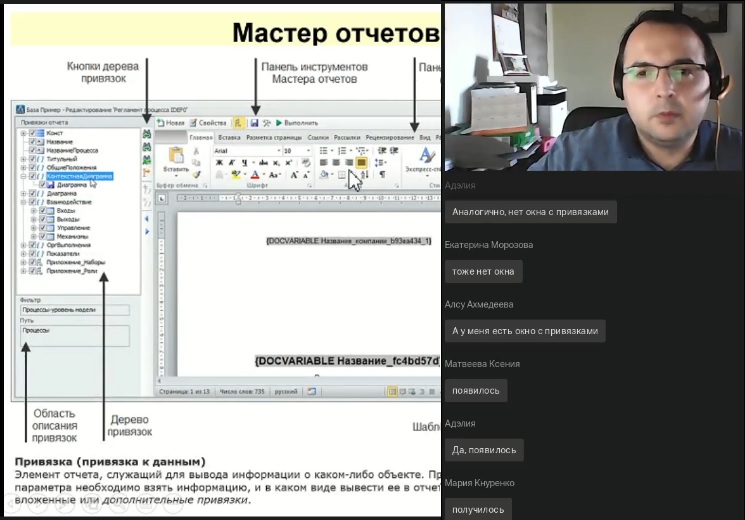Run the report with Выполнить
The image size is (745, 520).
click(297, 123)
